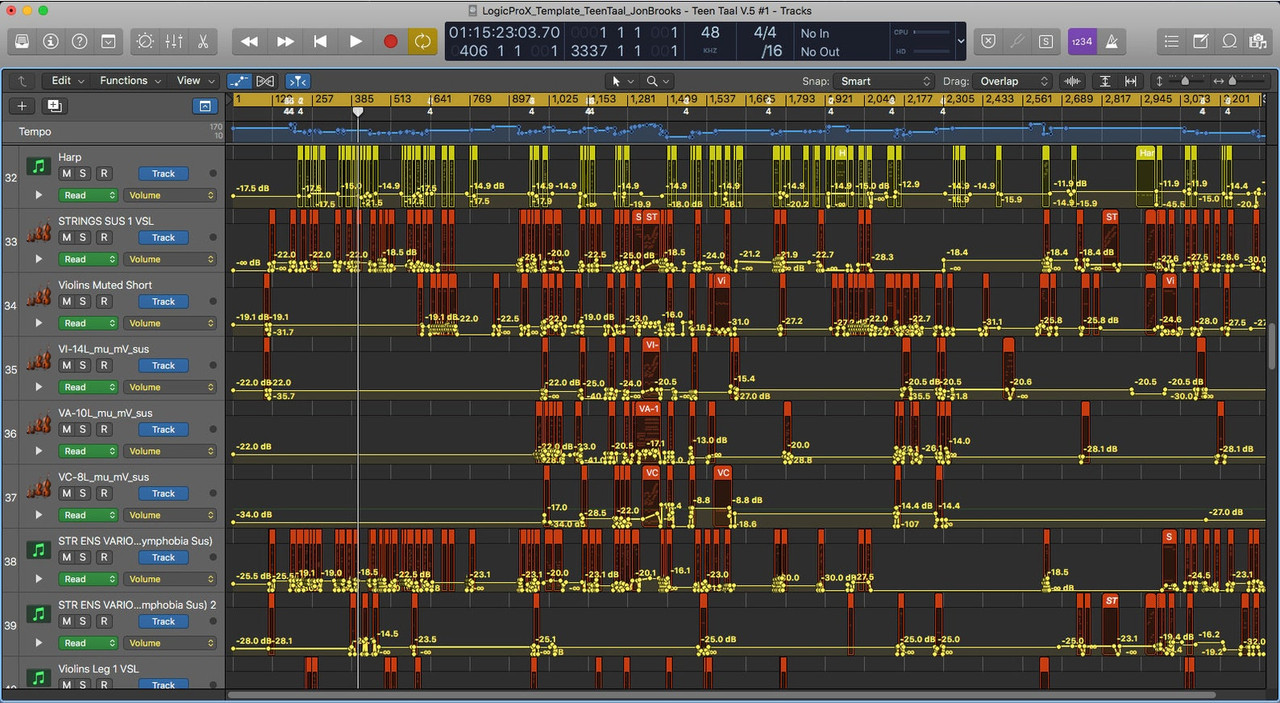Open the Inspector info icon
The width and height of the screenshot is (1280, 703).
click(x=51, y=41)
